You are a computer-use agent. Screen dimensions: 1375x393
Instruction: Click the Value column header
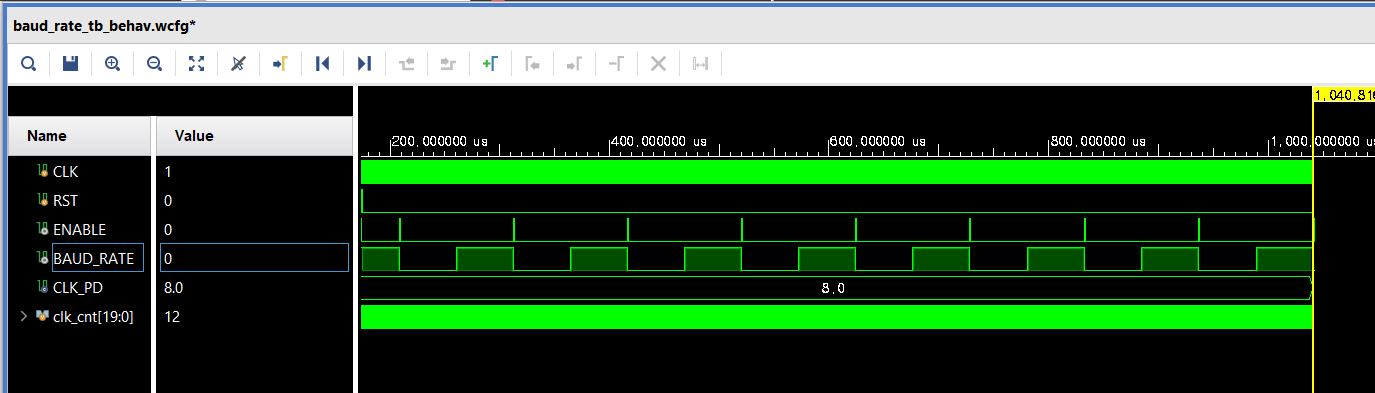coord(254,136)
